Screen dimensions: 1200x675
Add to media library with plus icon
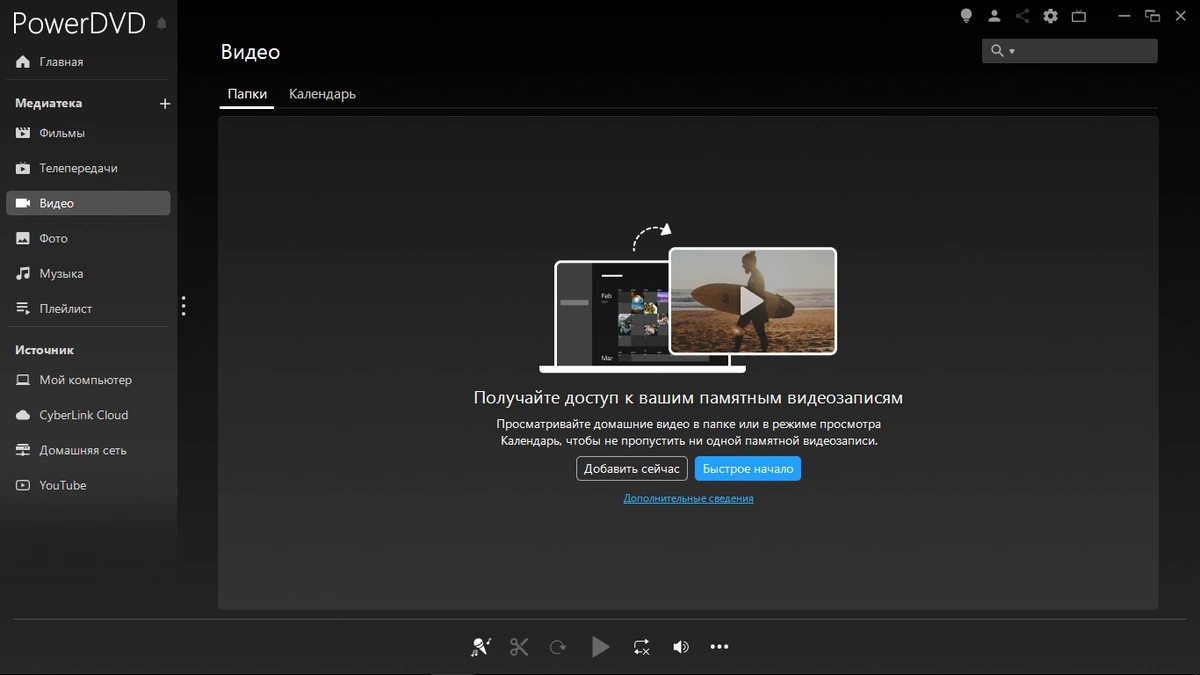coord(165,103)
